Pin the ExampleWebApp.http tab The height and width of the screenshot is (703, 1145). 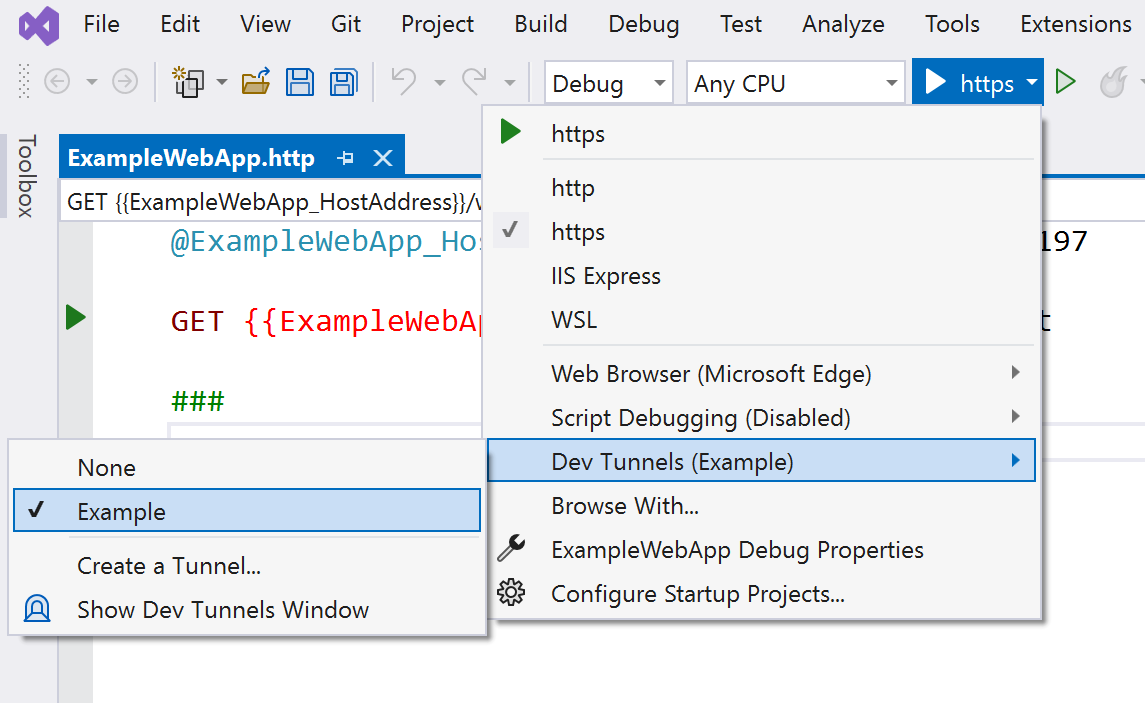pos(345,158)
